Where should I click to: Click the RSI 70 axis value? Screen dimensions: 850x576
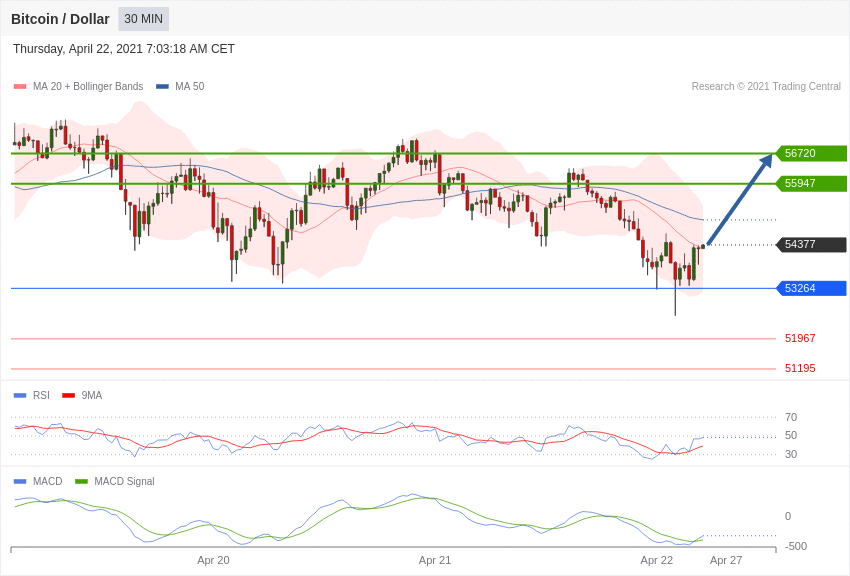[791, 417]
